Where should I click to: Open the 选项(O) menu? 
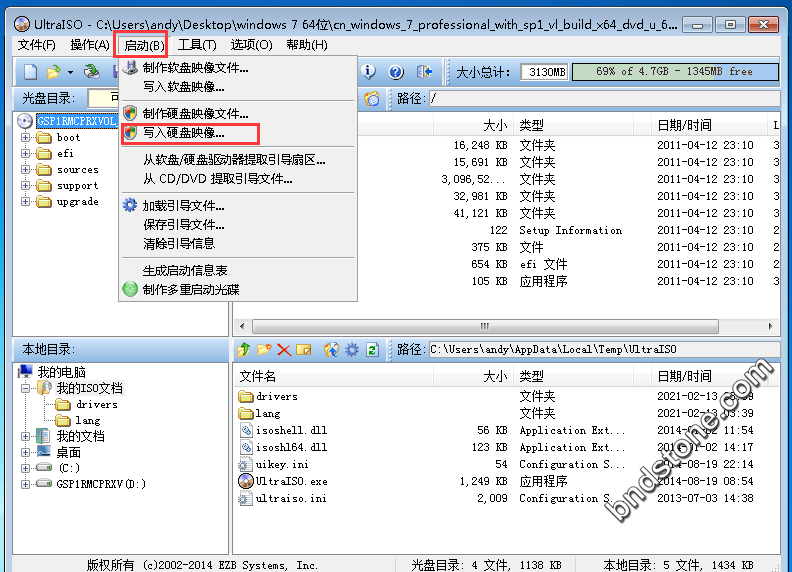pos(252,45)
